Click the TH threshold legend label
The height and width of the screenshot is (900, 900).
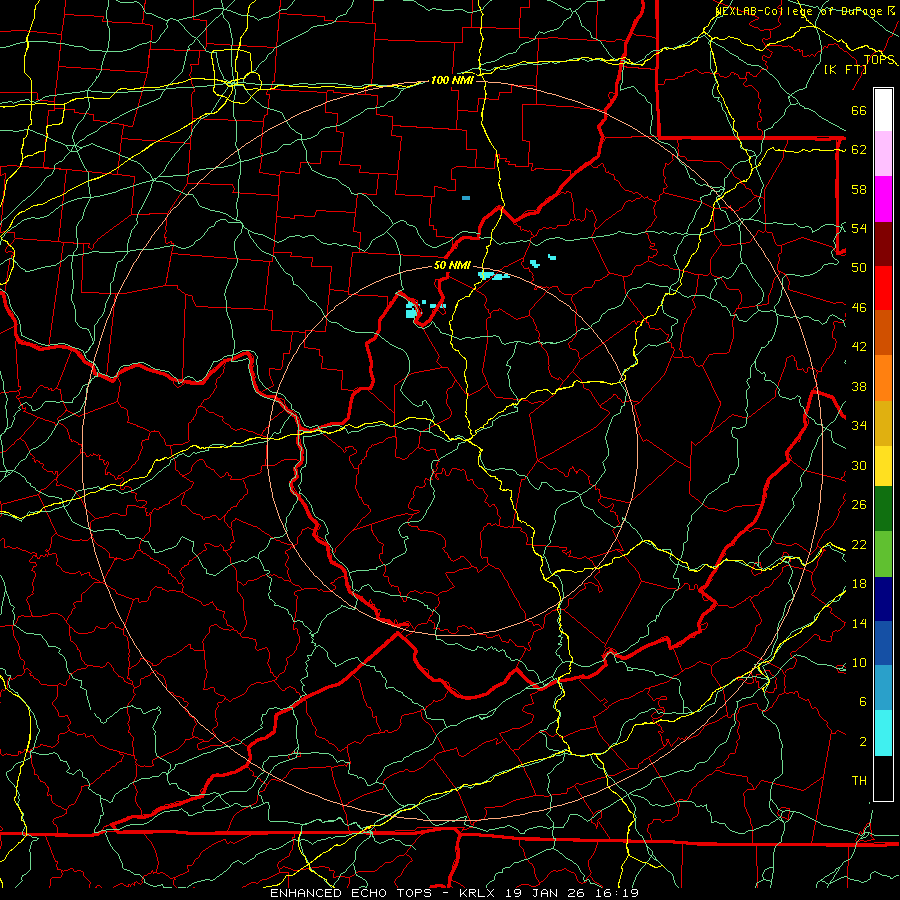[x=859, y=781]
